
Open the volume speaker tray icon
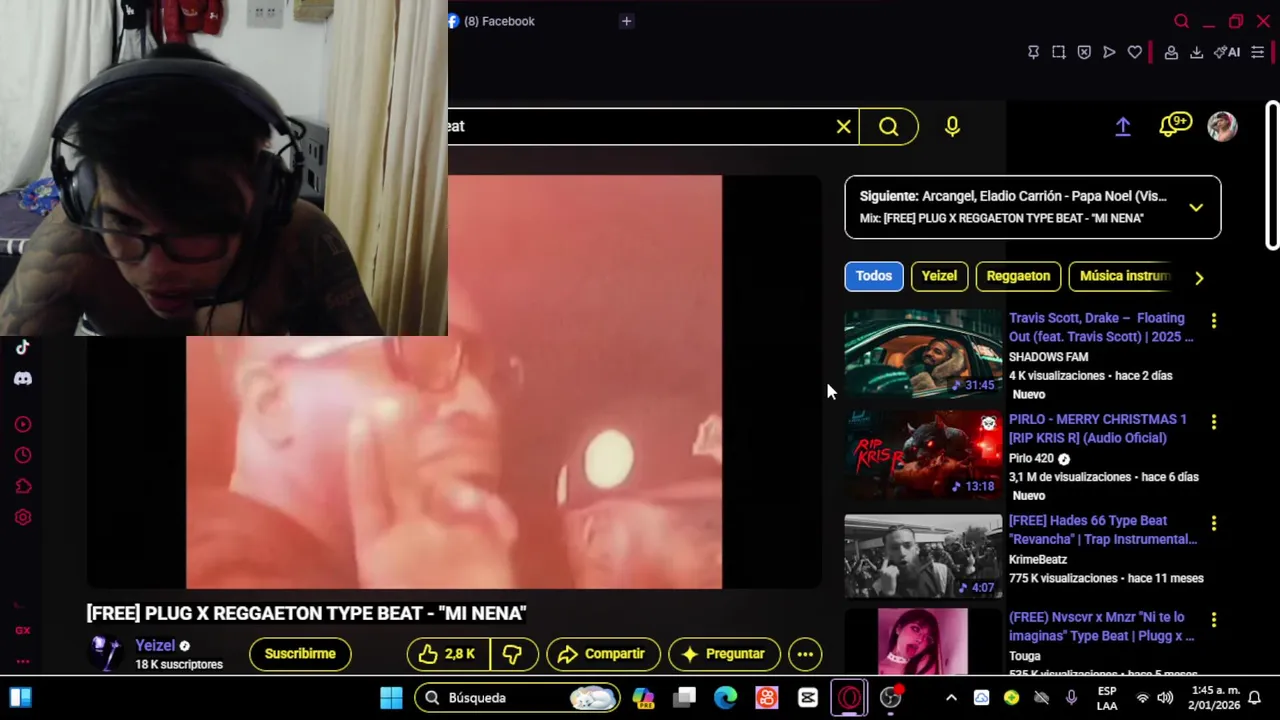tap(1165, 698)
